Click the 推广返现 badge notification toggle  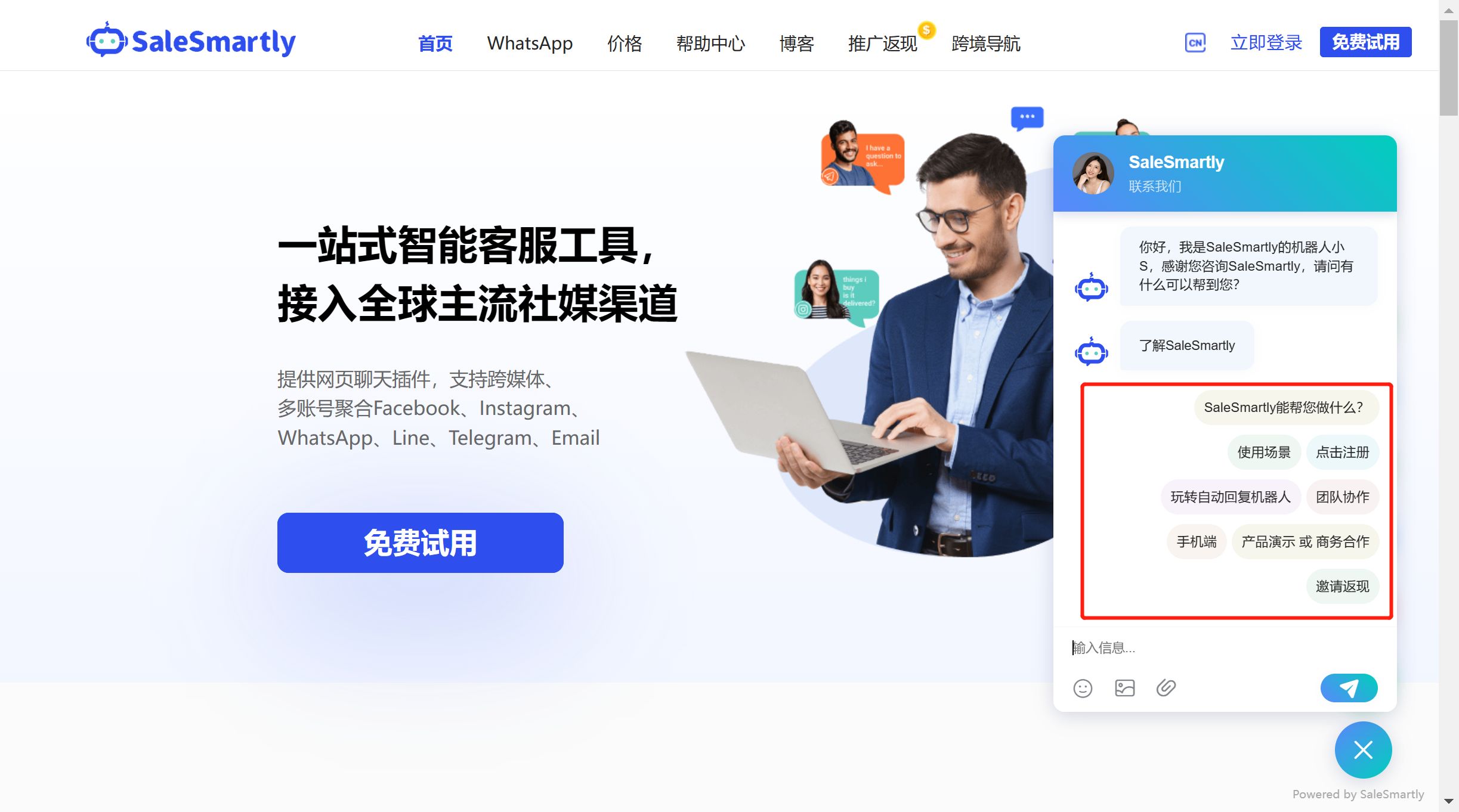coord(923,29)
